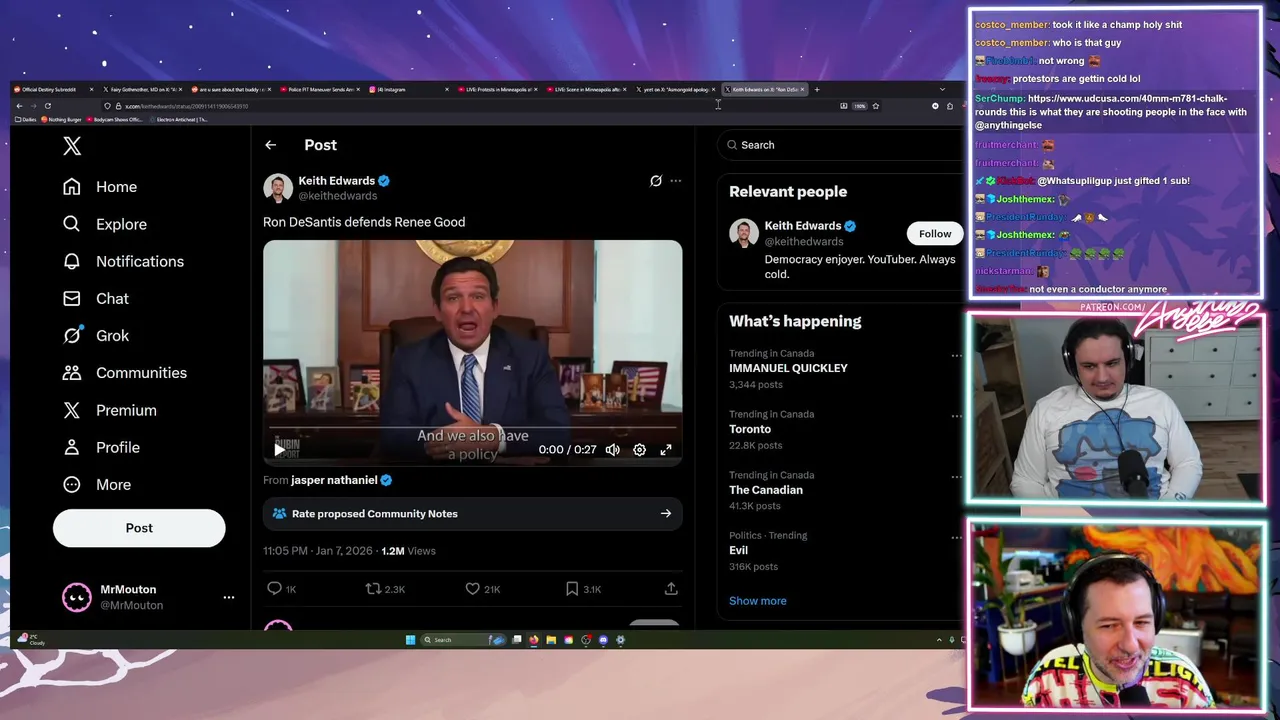Screen dimensions: 1280x720
Task: Show hidden system tray icons
Action: [939, 640]
